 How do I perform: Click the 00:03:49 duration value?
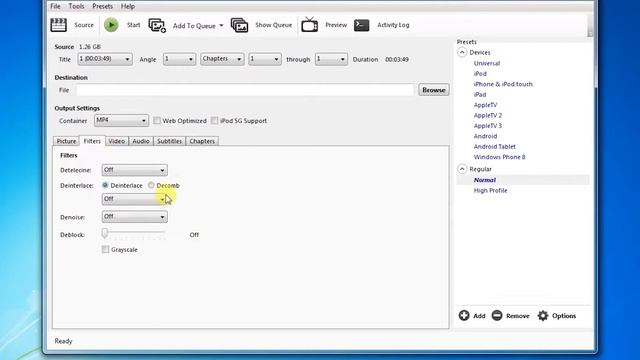(x=397, y=60)
